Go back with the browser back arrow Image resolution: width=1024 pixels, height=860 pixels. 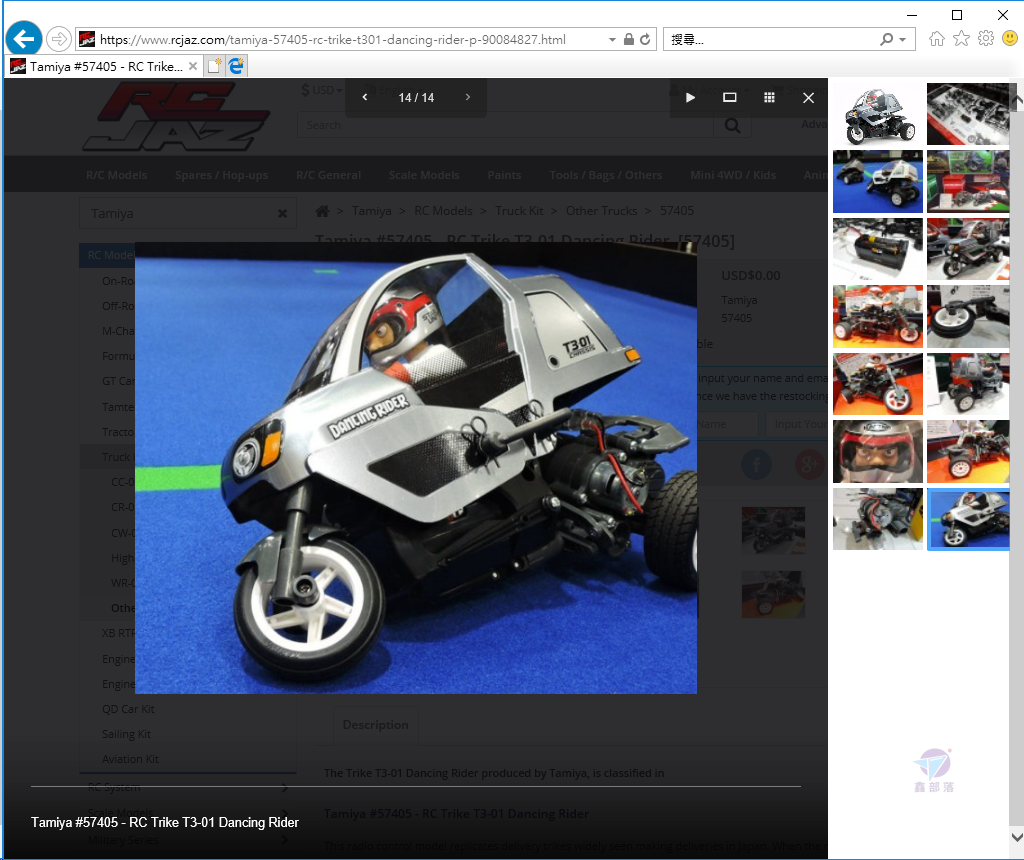tap(24, 39)
